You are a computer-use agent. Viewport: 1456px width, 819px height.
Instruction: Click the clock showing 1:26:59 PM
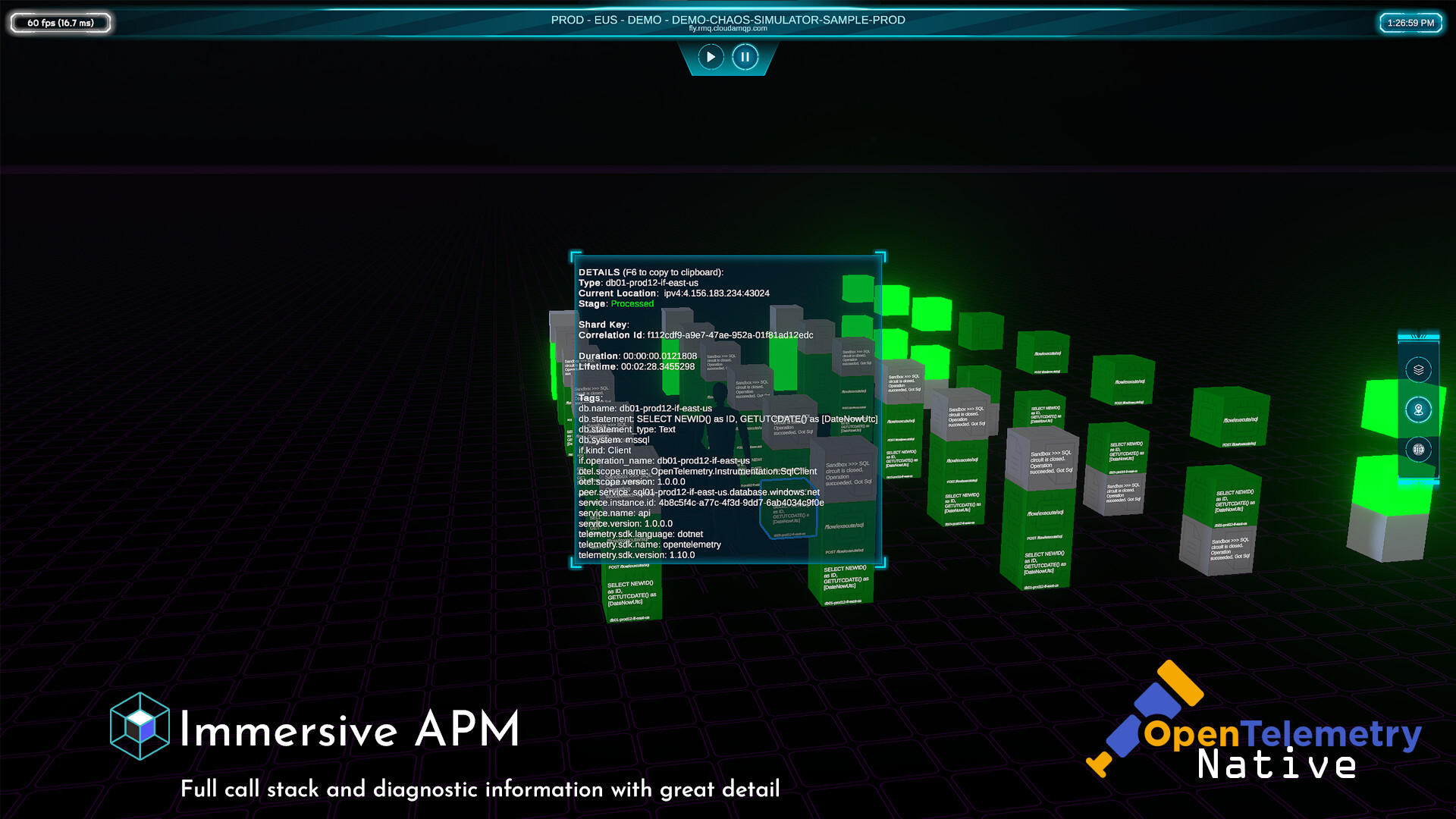(1411, 23)
